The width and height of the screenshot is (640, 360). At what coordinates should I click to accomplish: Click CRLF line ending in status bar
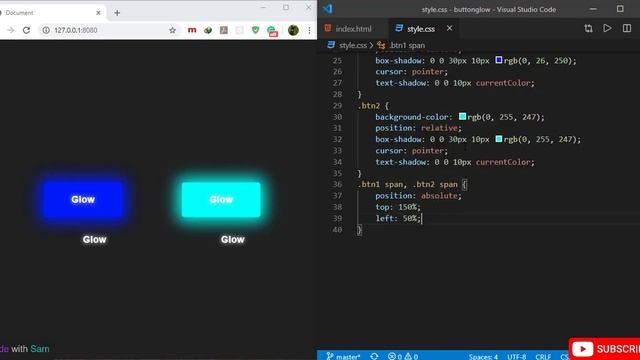click(543, 357)
